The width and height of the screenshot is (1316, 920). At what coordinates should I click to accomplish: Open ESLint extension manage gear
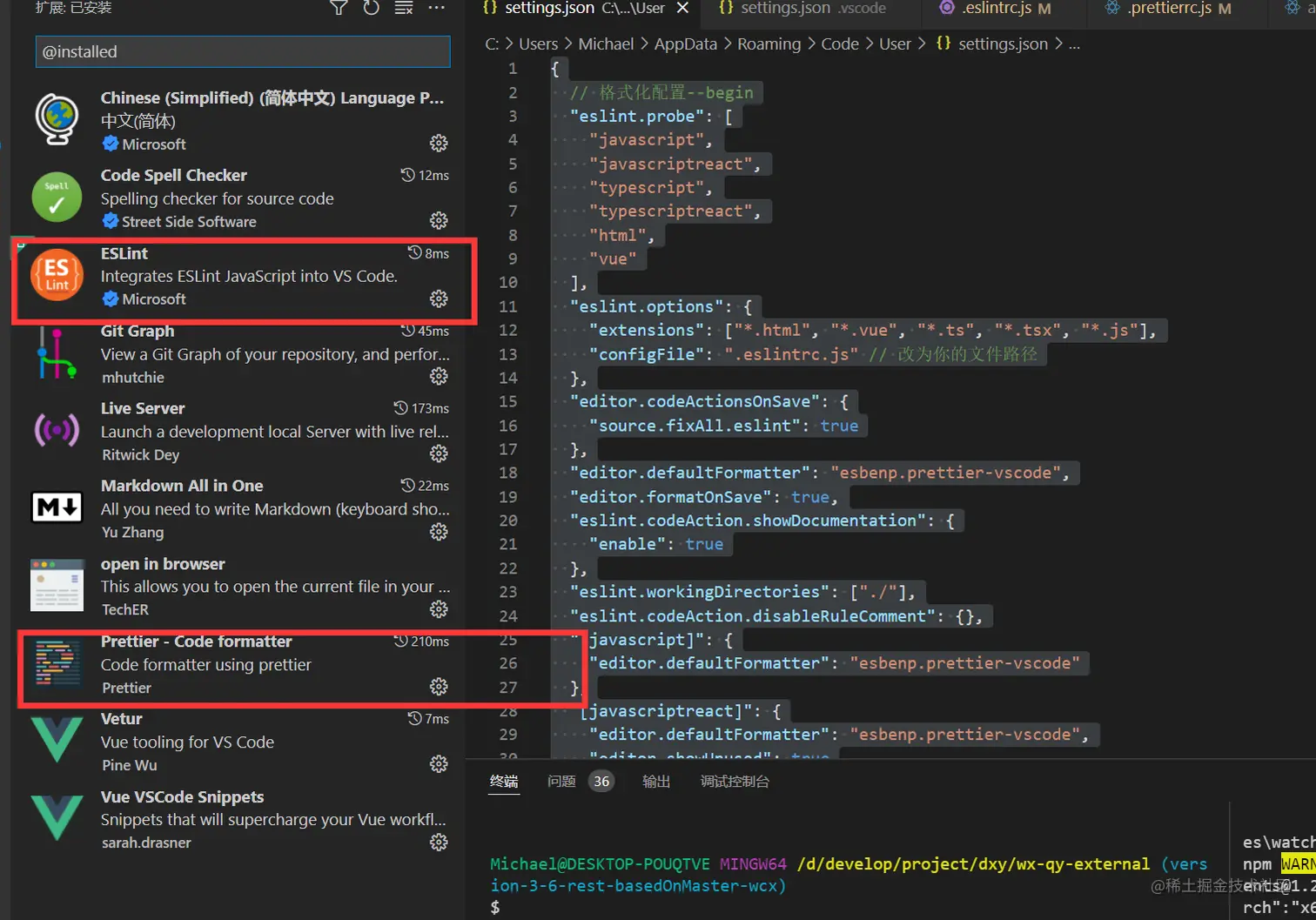tap(439, 299)
